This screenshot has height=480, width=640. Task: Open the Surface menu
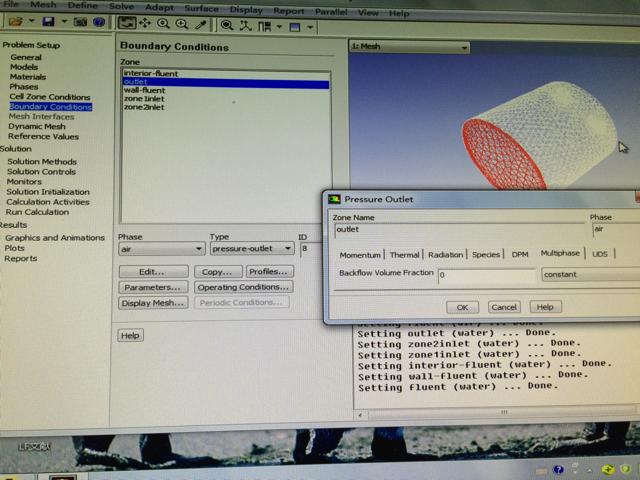tap(202, 9)
